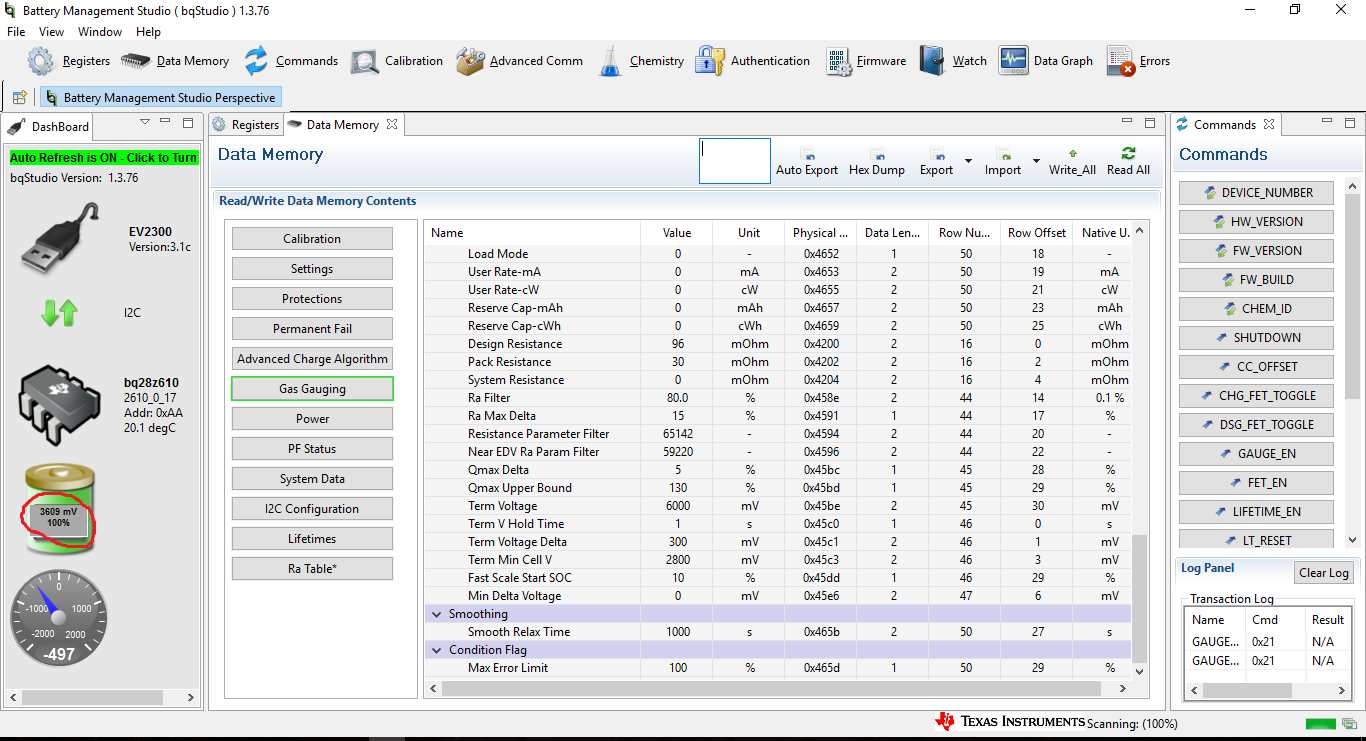
Task: Toggle the Auto Refresh ON banner
Action: tap(104, 158)
